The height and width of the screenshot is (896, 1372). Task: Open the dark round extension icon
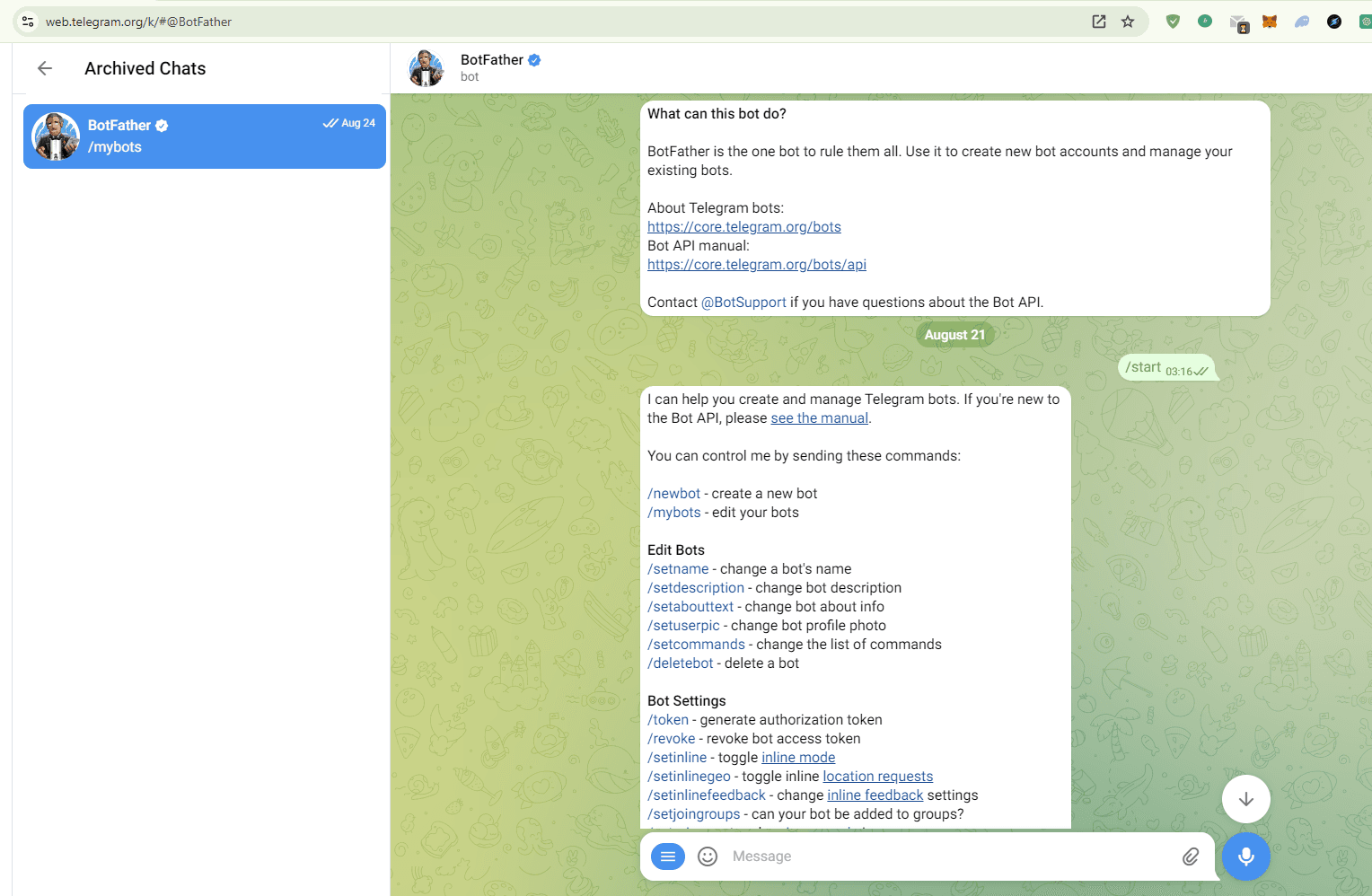[1334, 22]
